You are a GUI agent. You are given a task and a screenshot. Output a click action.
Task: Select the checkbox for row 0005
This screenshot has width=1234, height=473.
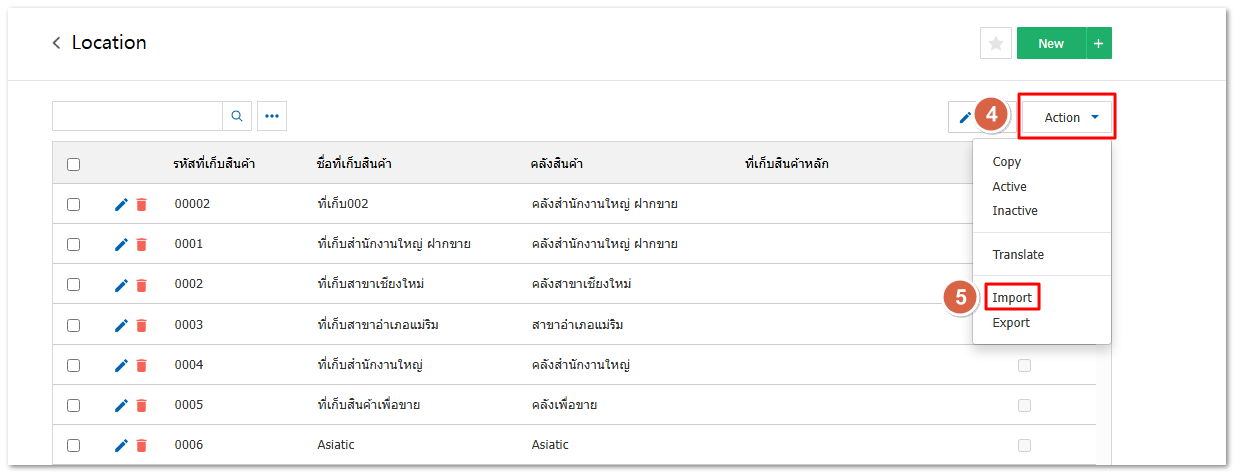tap(73, 405)
